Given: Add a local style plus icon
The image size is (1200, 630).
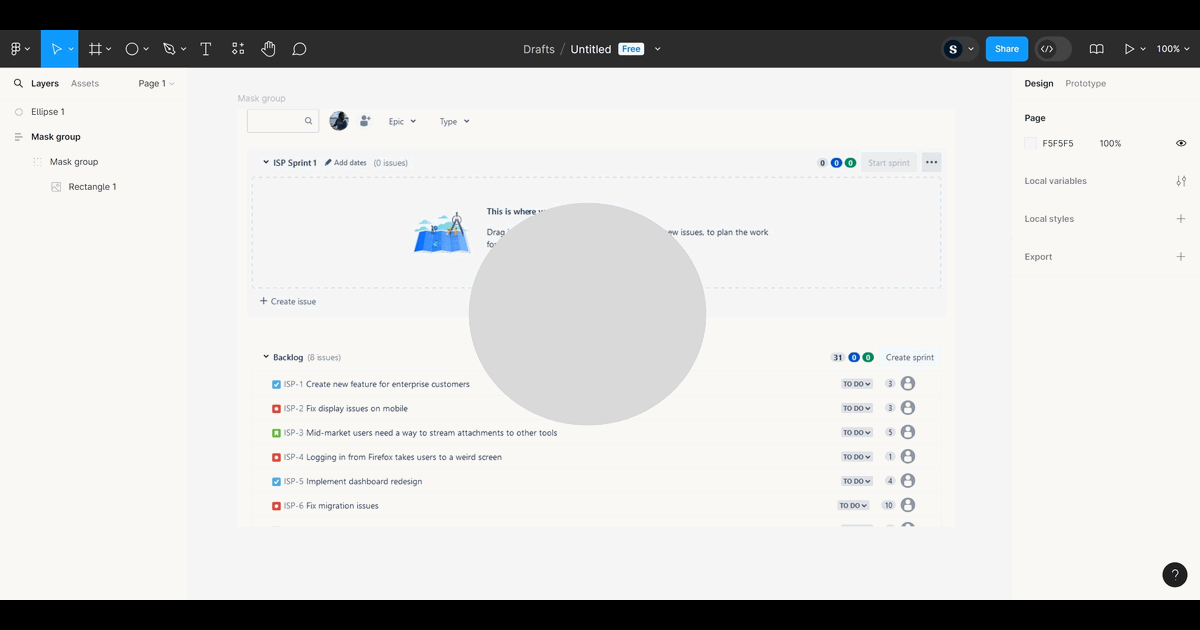Looking at the screenshot, I should 1181,219.
